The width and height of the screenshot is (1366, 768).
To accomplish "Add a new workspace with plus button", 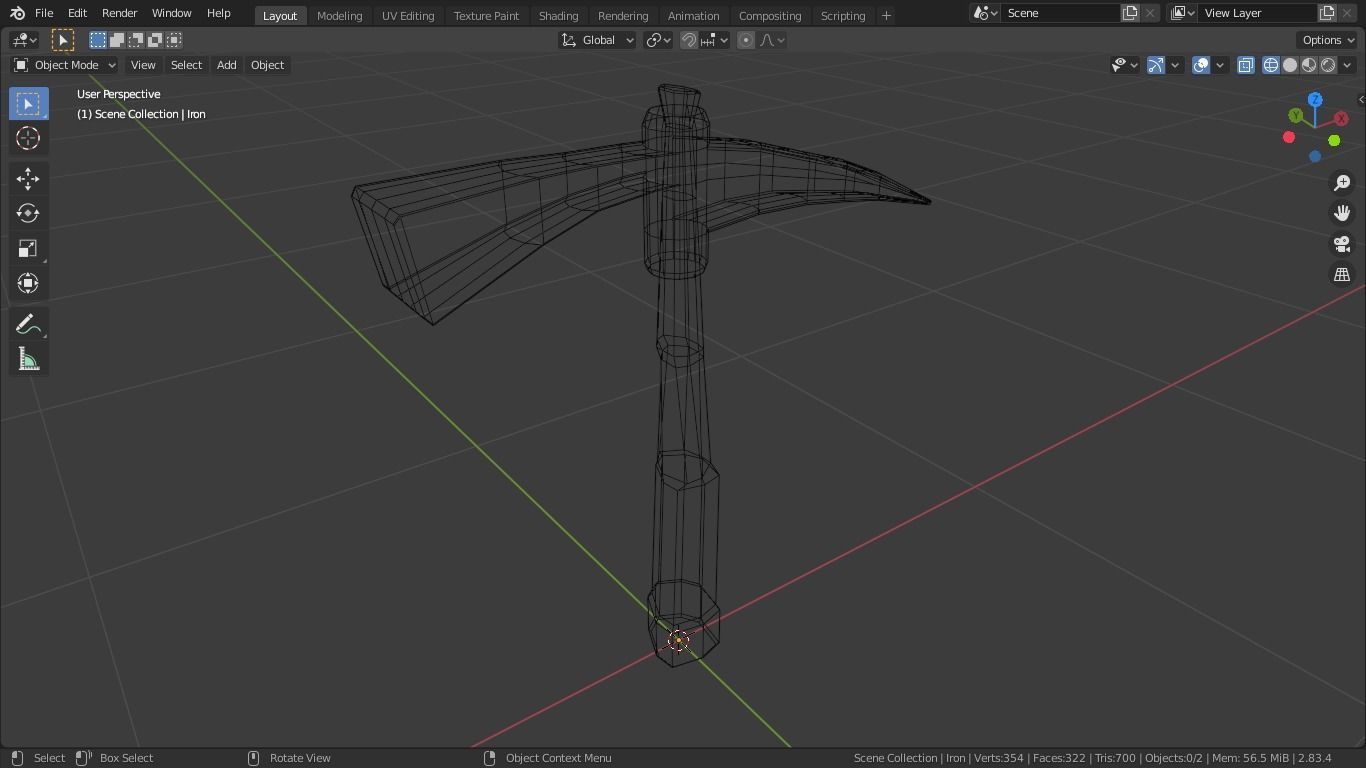I will coord(886,16).
